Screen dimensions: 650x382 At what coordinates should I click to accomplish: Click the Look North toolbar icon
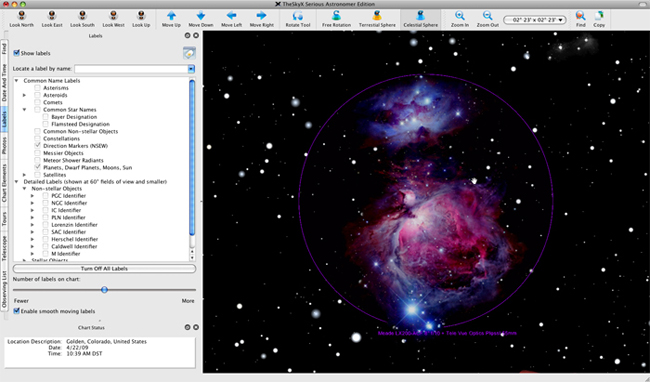click(22, 16)
